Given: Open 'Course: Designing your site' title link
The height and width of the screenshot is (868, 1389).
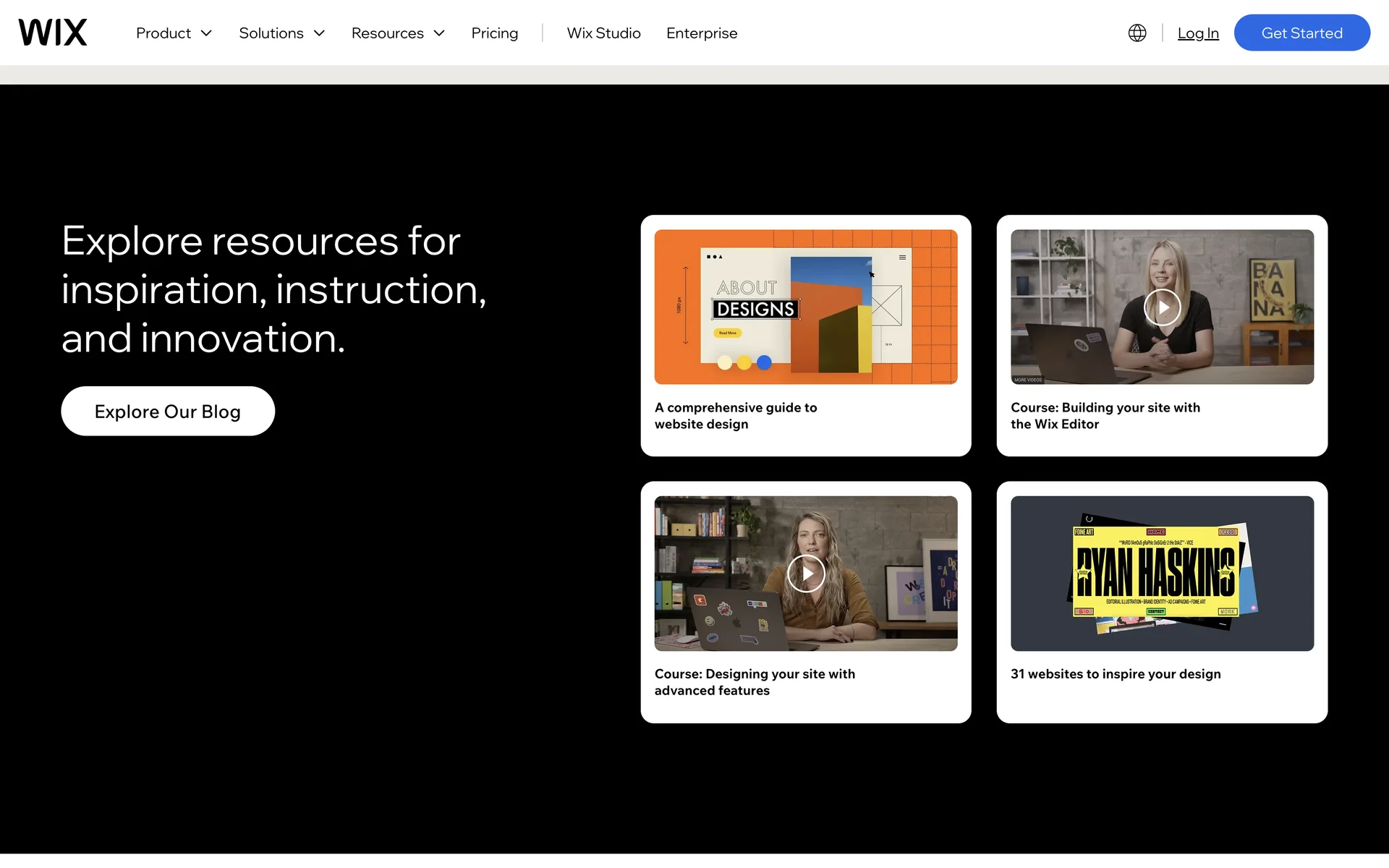Looking at the screenshot, I should click(x=754, y=682).
